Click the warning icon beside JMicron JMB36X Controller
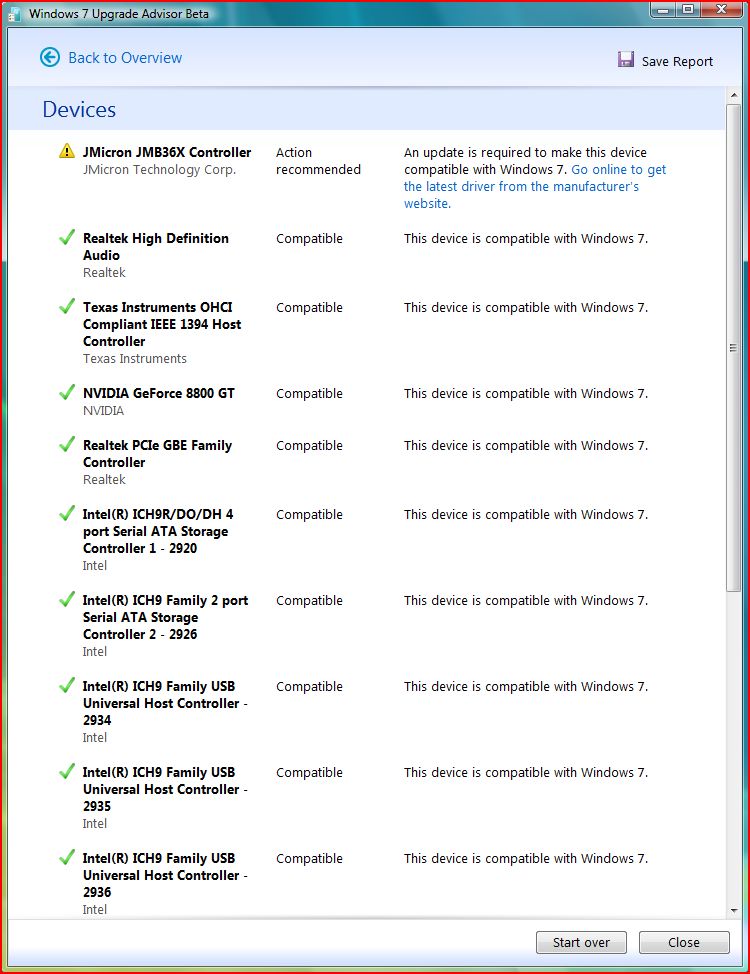The width and height of the screenshot is (750, 974). [x=66, y=151]
